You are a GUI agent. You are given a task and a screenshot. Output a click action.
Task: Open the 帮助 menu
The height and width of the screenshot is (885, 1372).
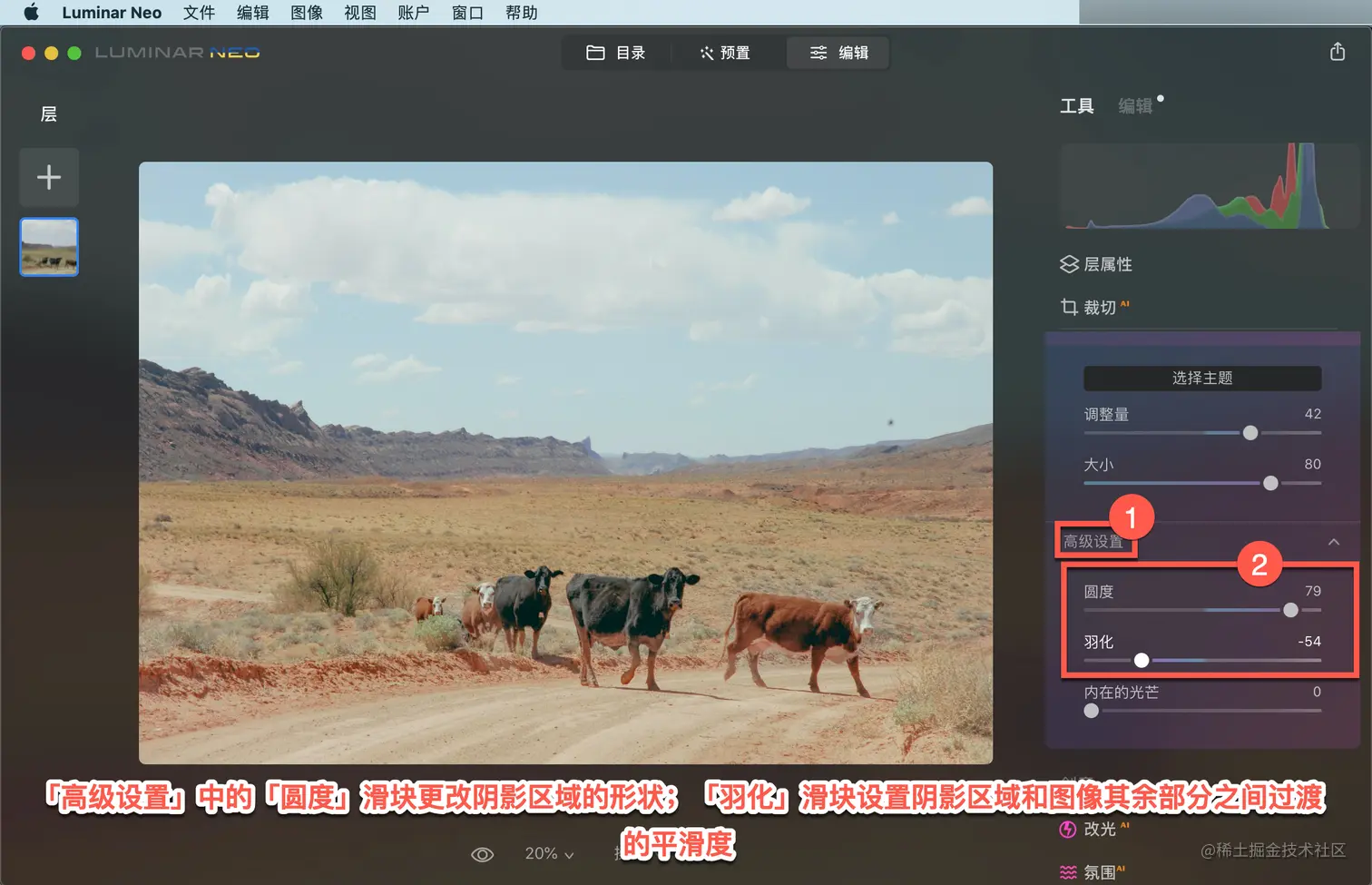tap(522, 13)
